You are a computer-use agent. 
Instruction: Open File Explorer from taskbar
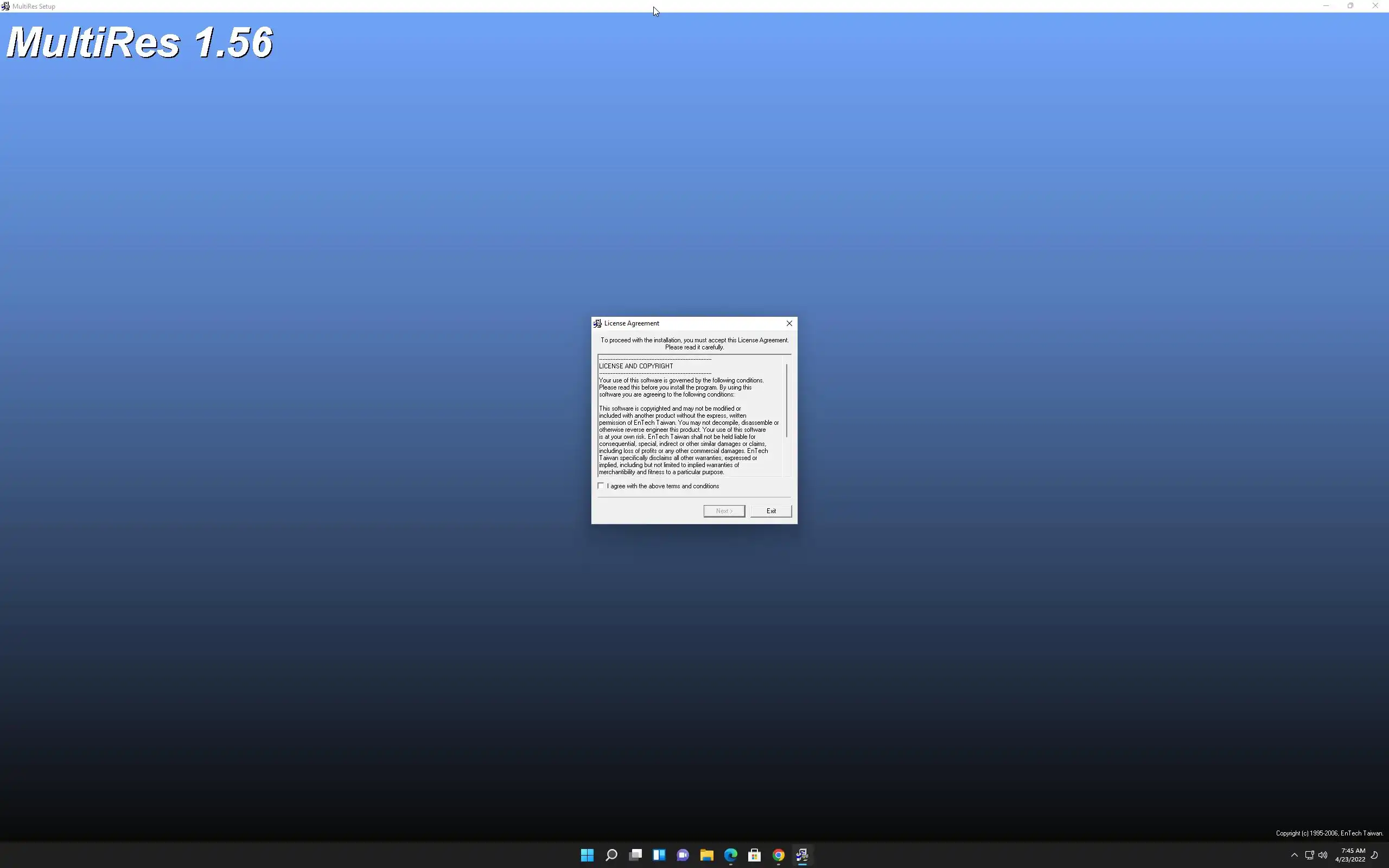tap(706, 855)
